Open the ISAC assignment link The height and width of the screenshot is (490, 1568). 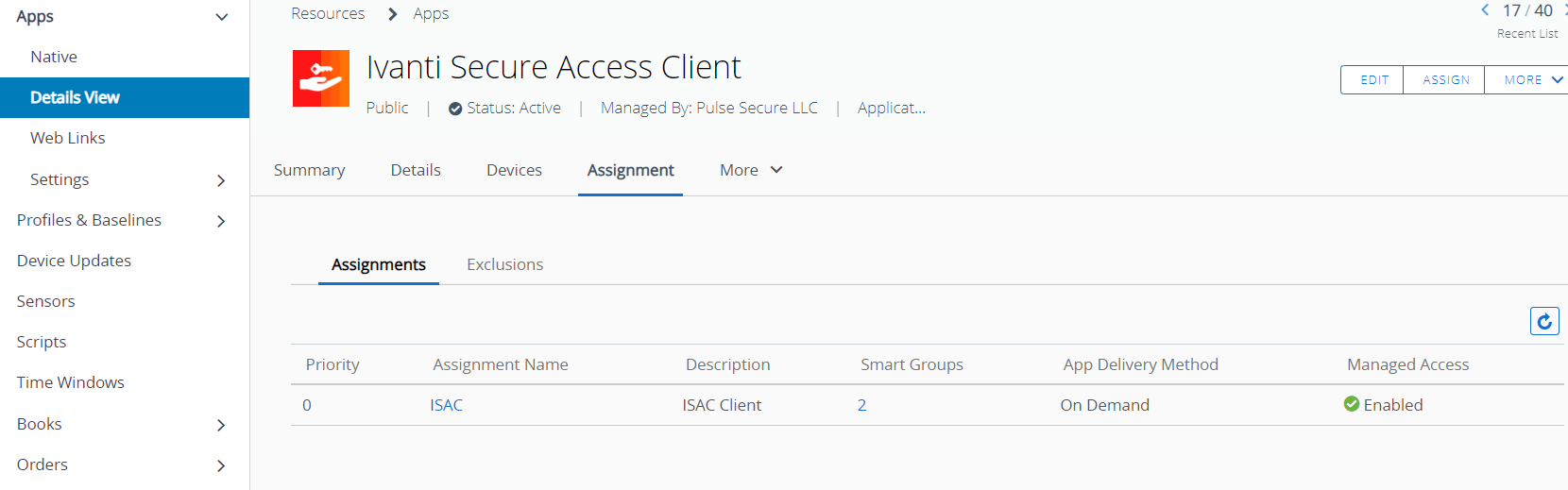(446, 405)
